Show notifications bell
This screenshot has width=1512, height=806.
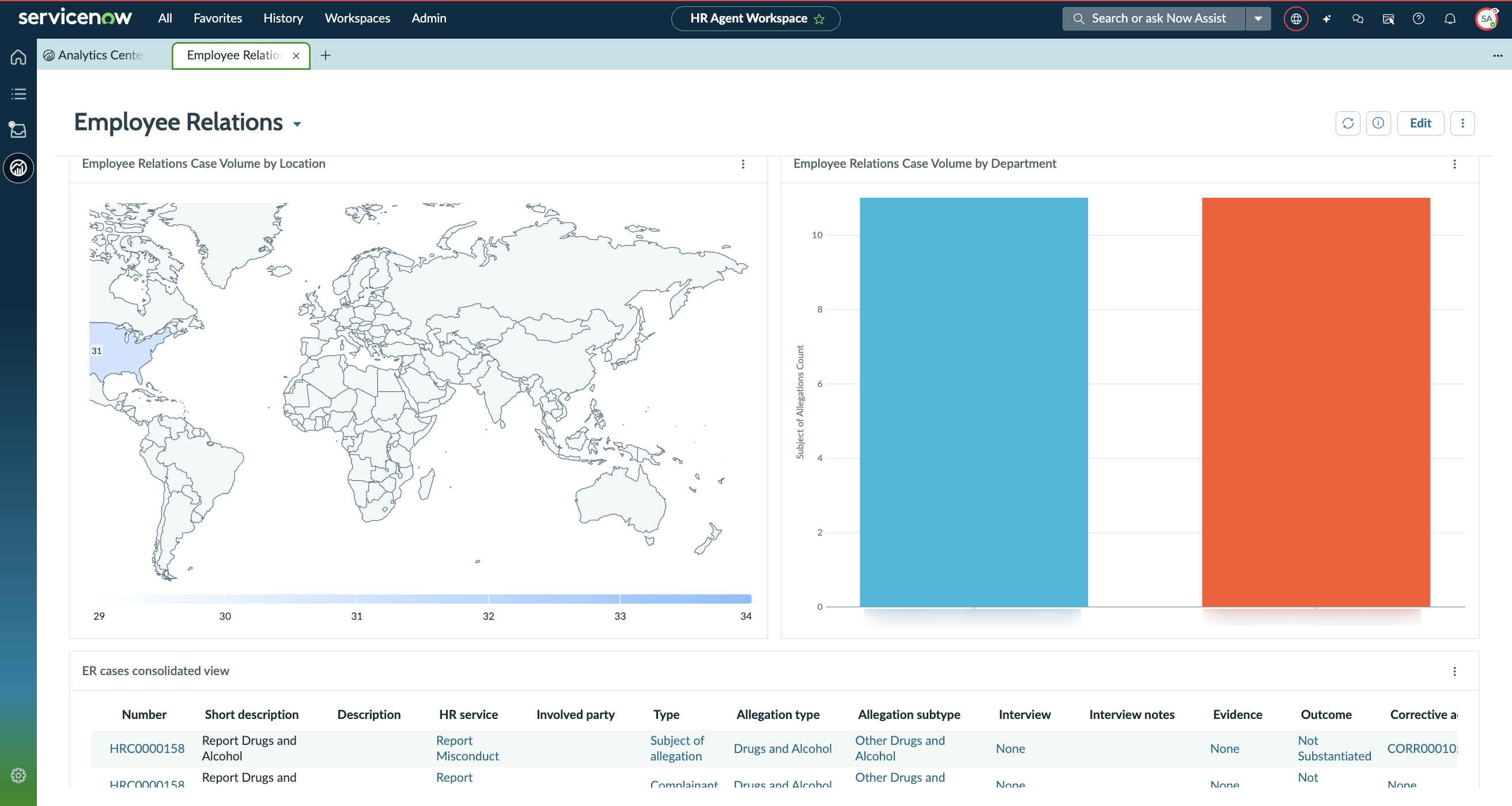point(1450,19)
